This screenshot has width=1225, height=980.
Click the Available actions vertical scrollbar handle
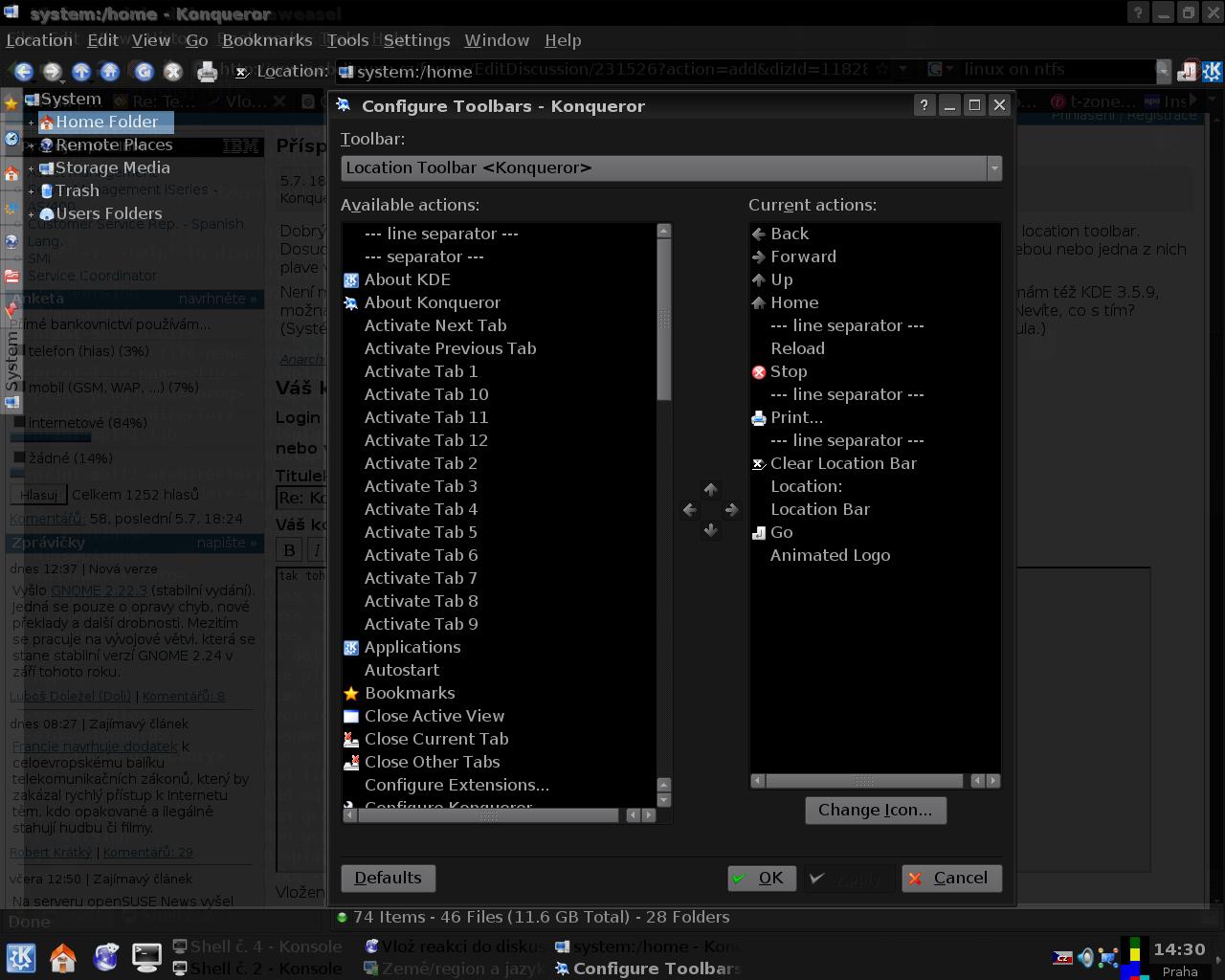coord(664,320)
